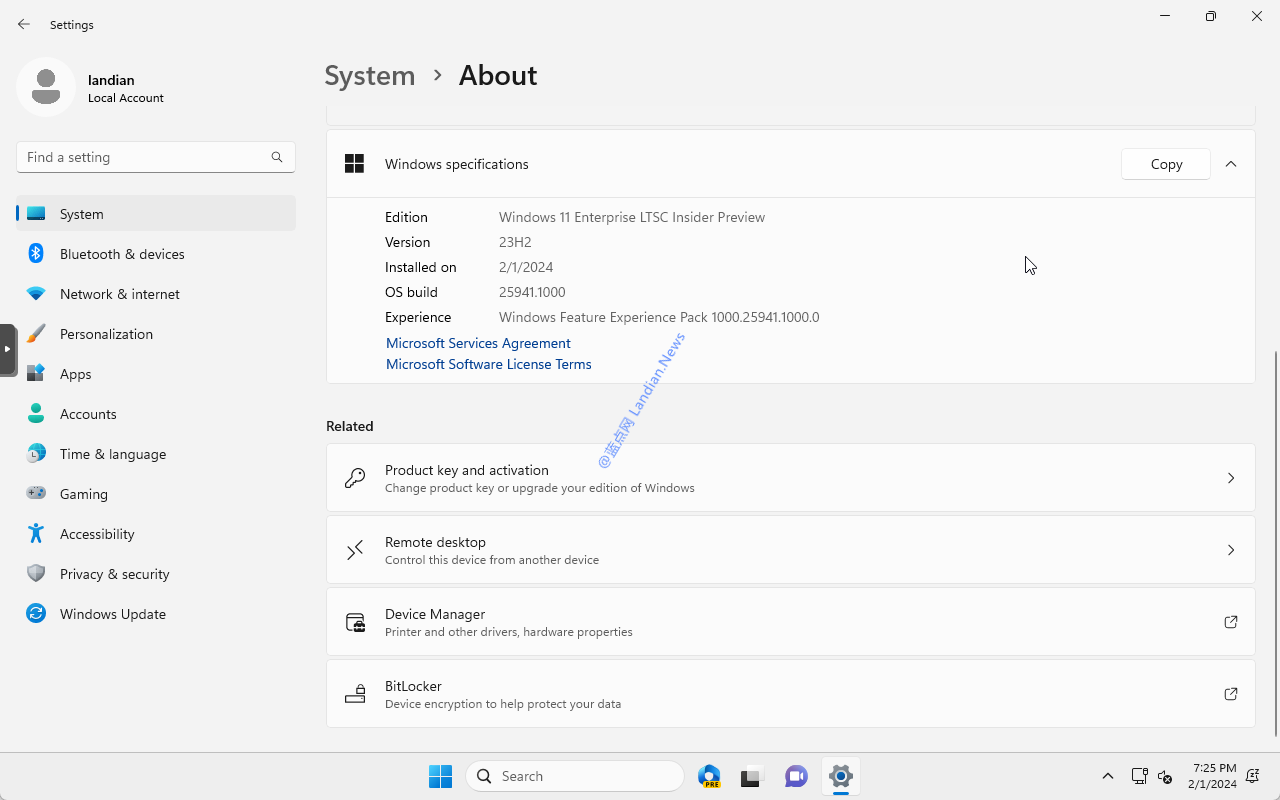Select Windows Update in the sidebar
This screenshot has height=800, width=1280.
coord(156,614)
